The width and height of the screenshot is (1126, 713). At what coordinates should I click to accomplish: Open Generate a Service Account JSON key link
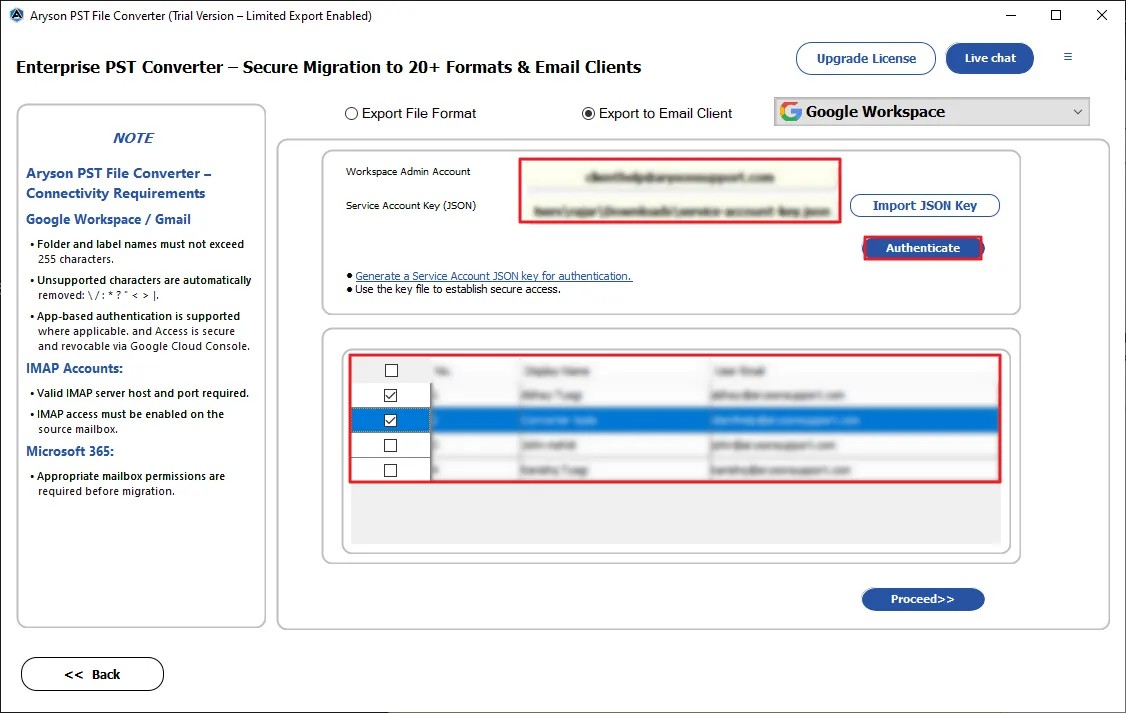(493, 276)
